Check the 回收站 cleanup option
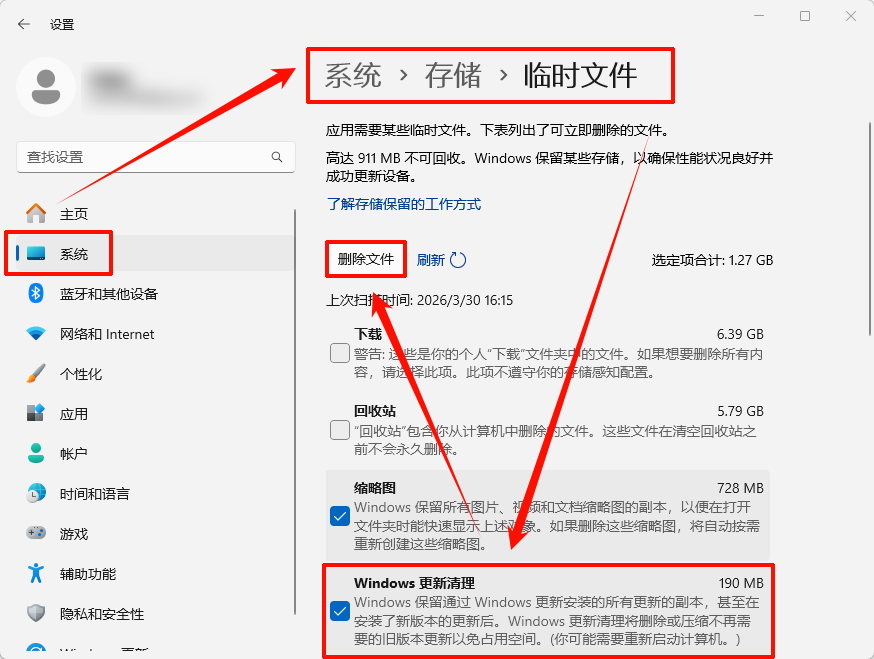874x659 pixels. pos(339,429)
